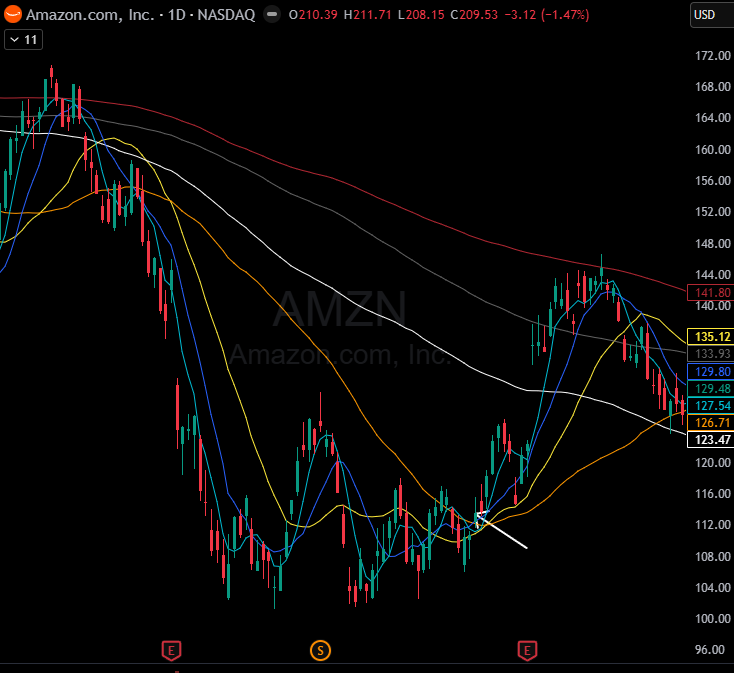Select the blue 129.80 price label
This screenshot has height=673, width=734.
coord(711,372)
